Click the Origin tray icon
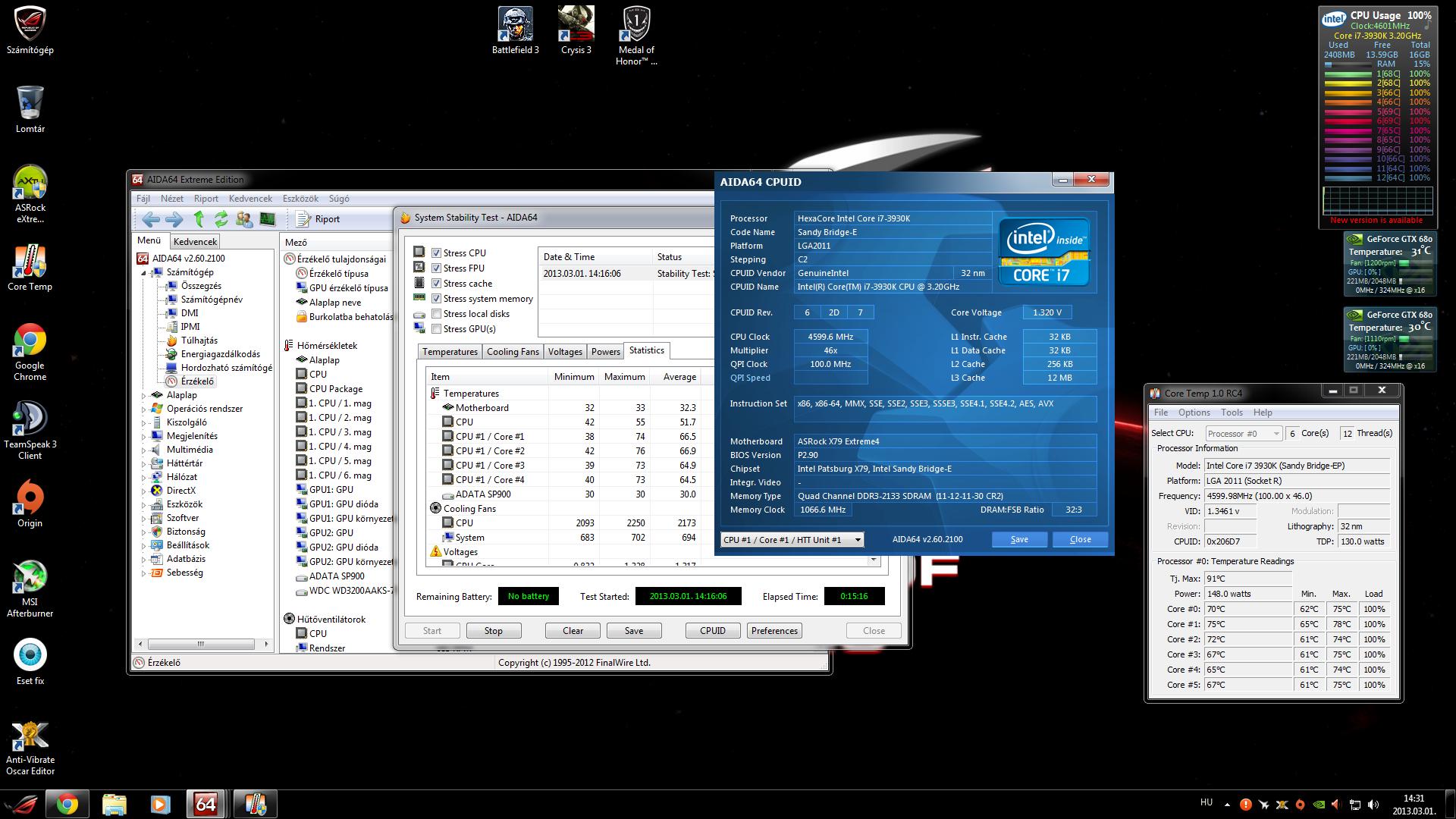The height and width of the screenshot is (819, 1456). pos(1301,805)
